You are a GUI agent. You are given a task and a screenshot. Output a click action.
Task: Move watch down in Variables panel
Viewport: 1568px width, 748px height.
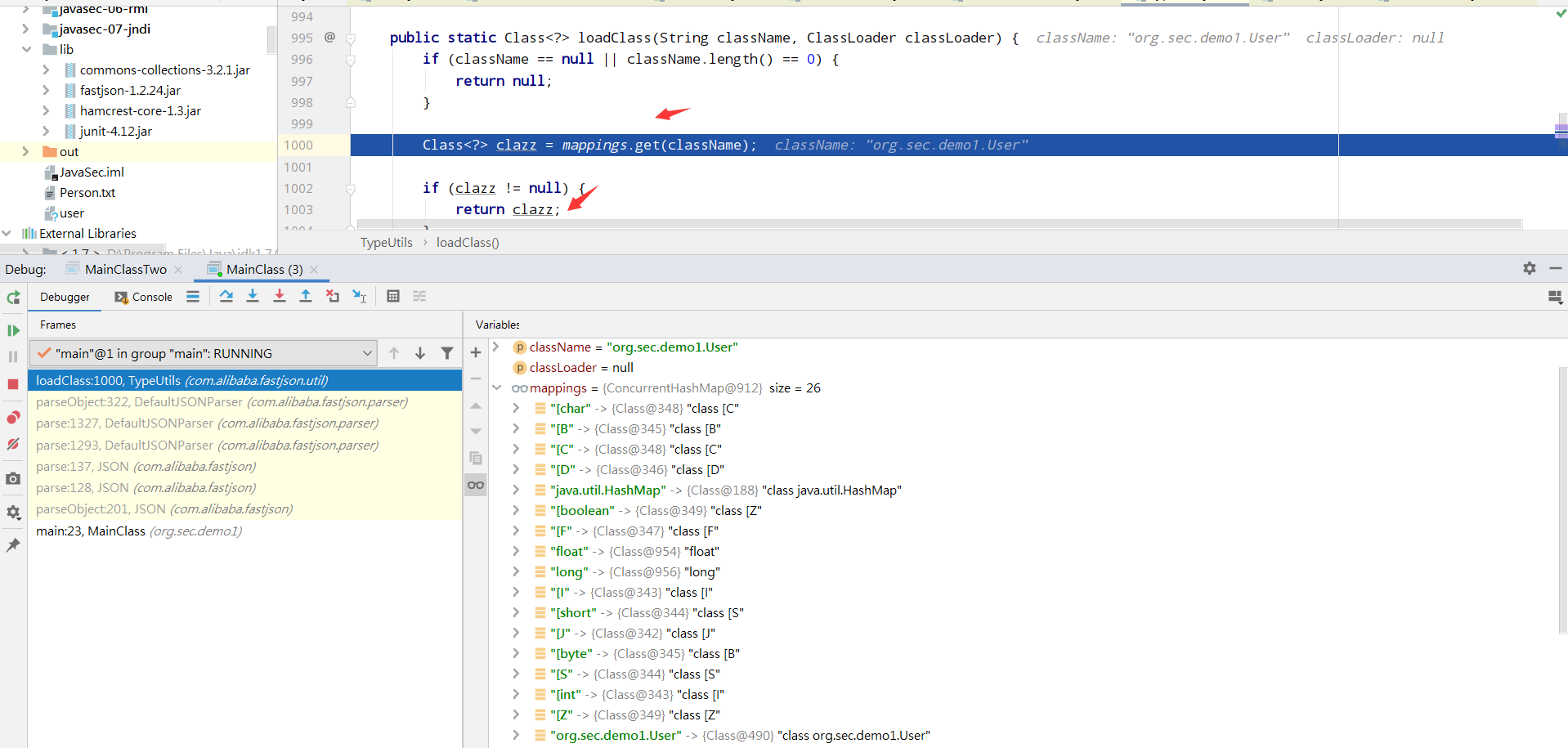pyautogui.click(x=476, y=432)
